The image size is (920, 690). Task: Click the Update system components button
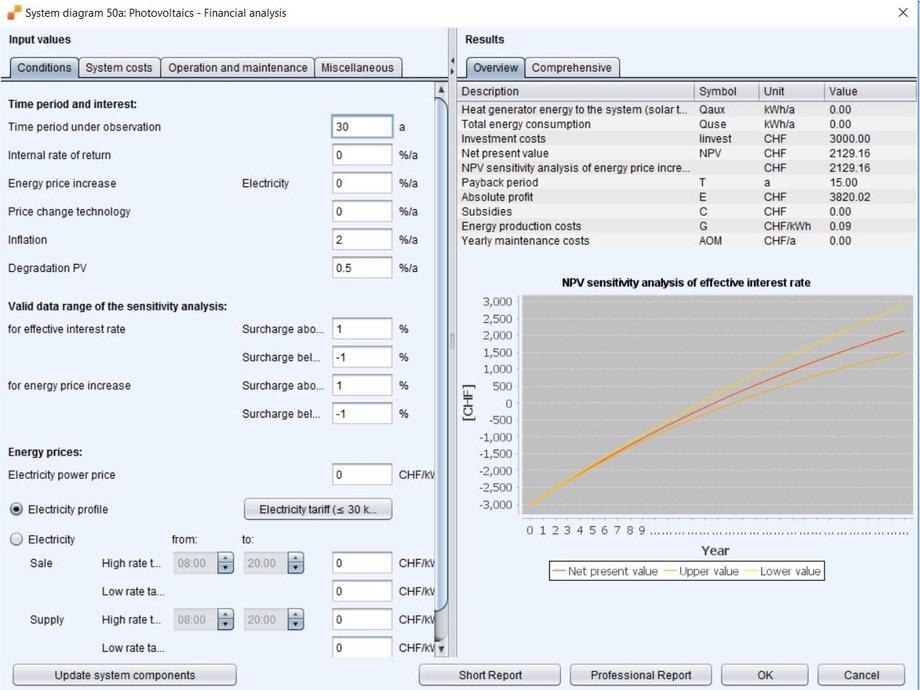[125, 675]
